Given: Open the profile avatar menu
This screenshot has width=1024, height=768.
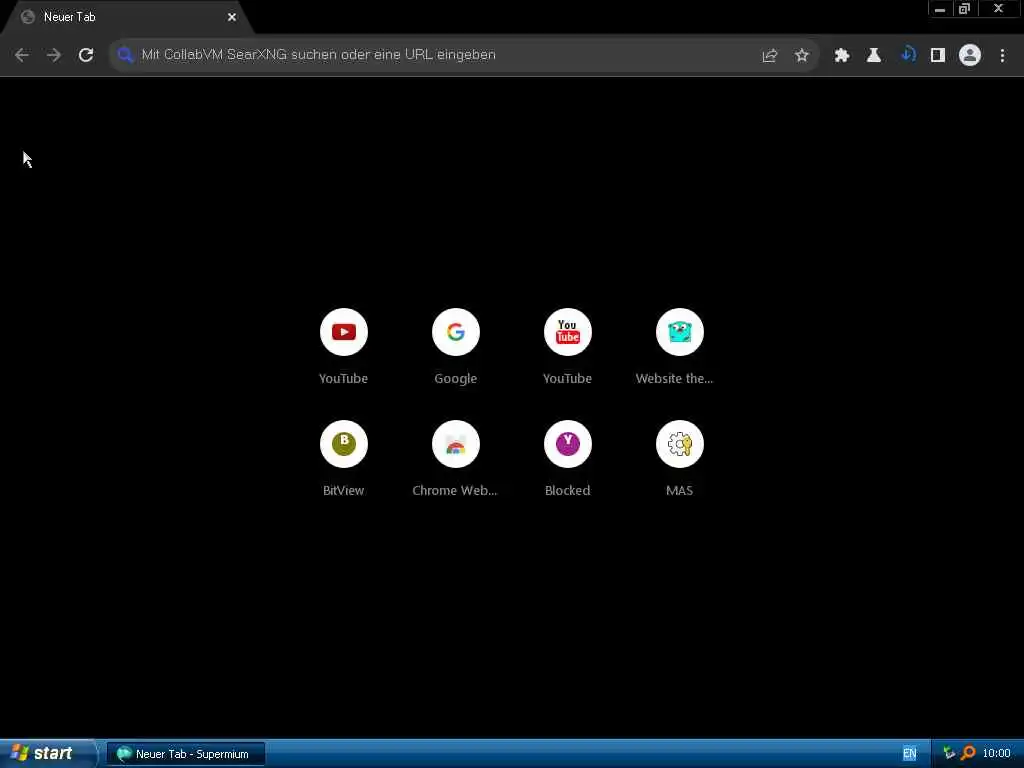Looking at the screenshot, I should 970,56.
